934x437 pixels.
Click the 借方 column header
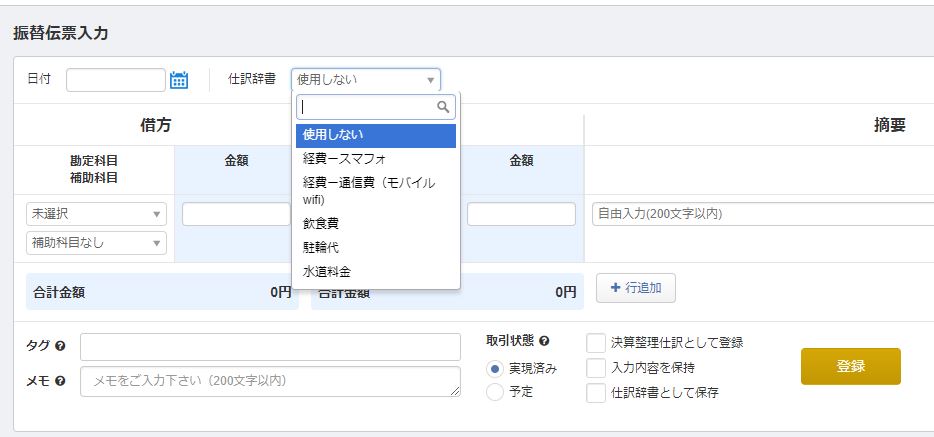(155, 124)
